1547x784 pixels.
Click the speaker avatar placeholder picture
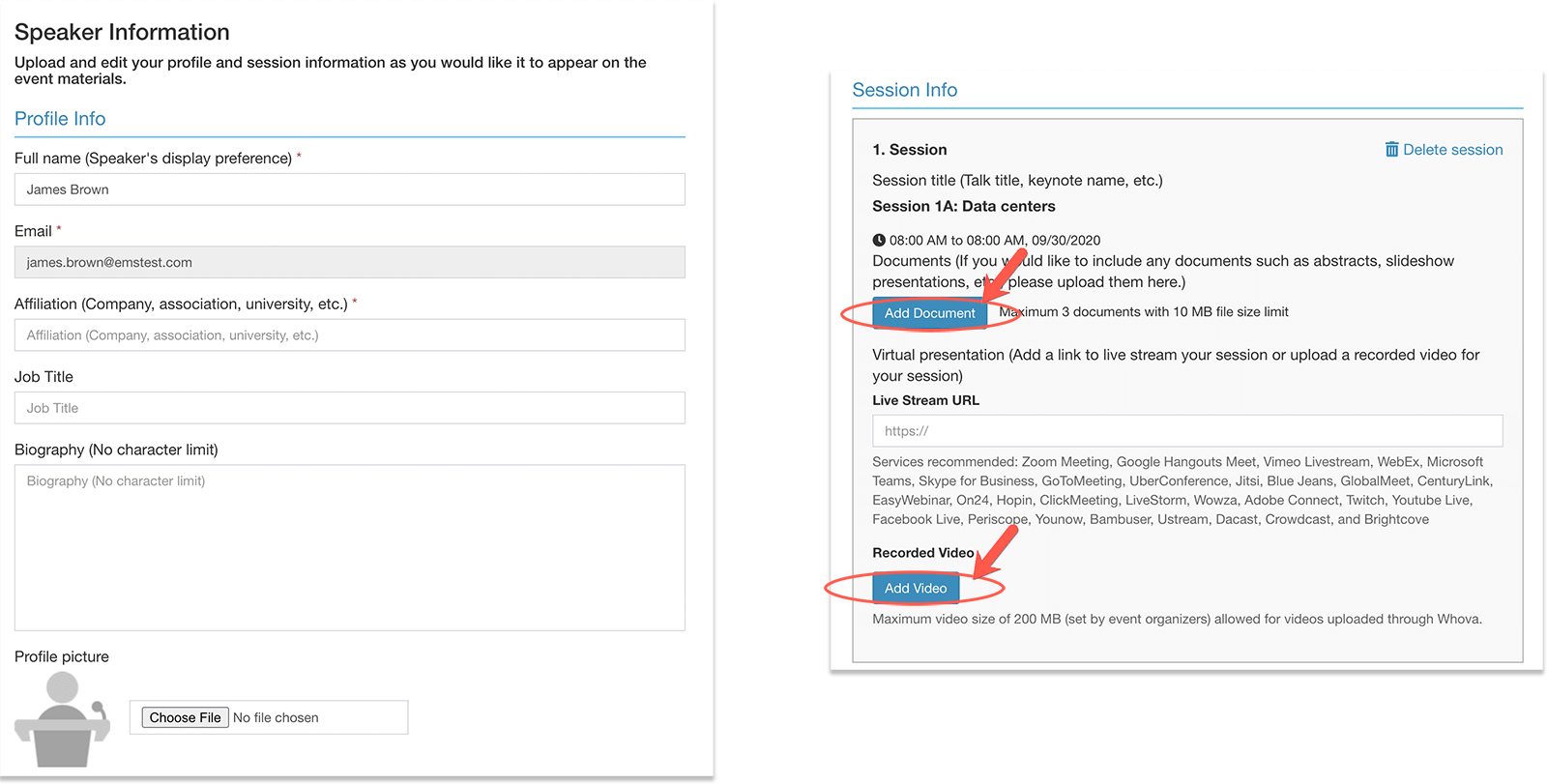tap(63, 719)
